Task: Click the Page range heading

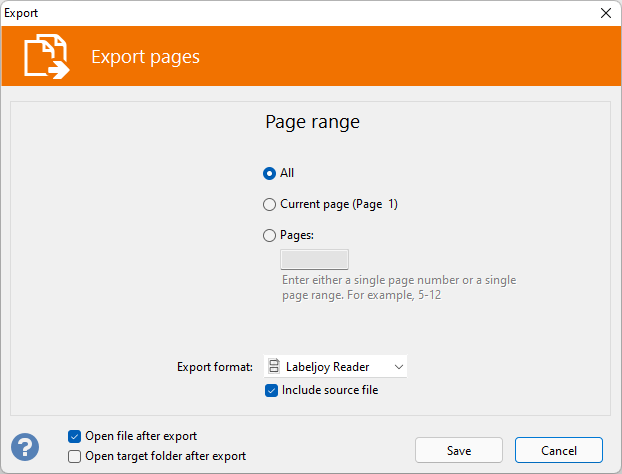Action: [312, 122]
